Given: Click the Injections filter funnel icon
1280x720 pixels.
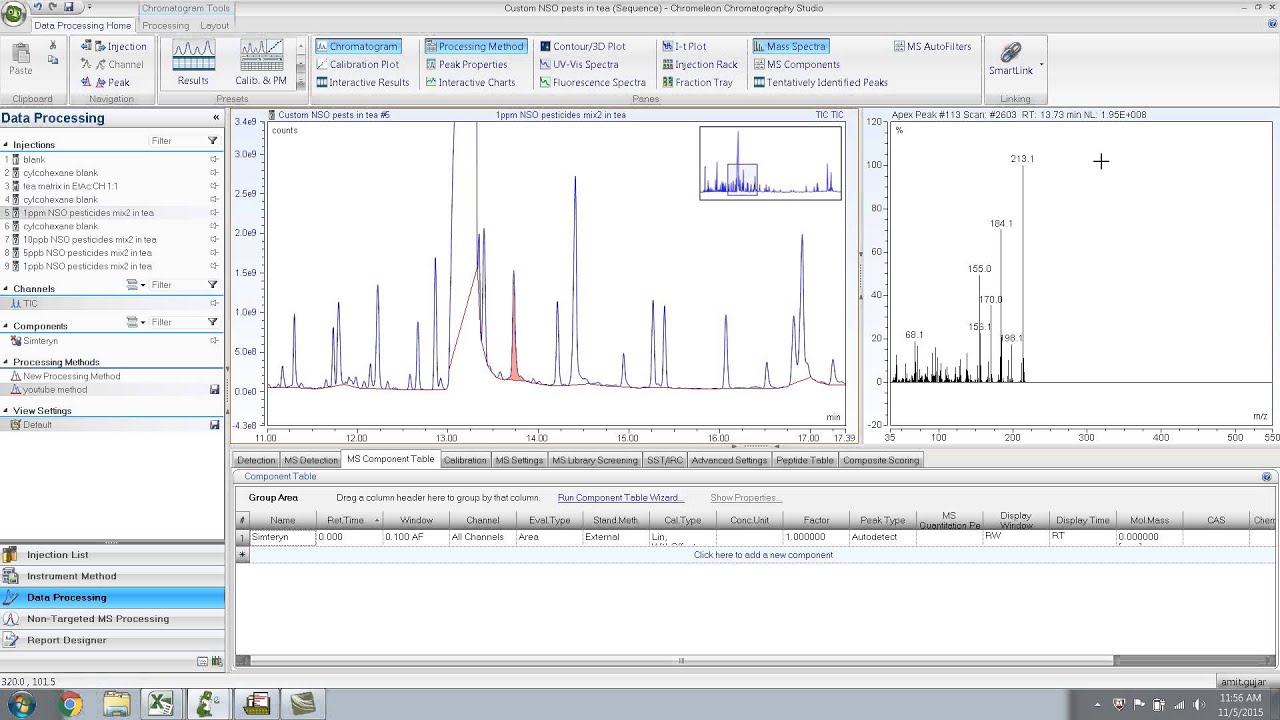Looking at the screenshot, I should click(x=212, y=141).
